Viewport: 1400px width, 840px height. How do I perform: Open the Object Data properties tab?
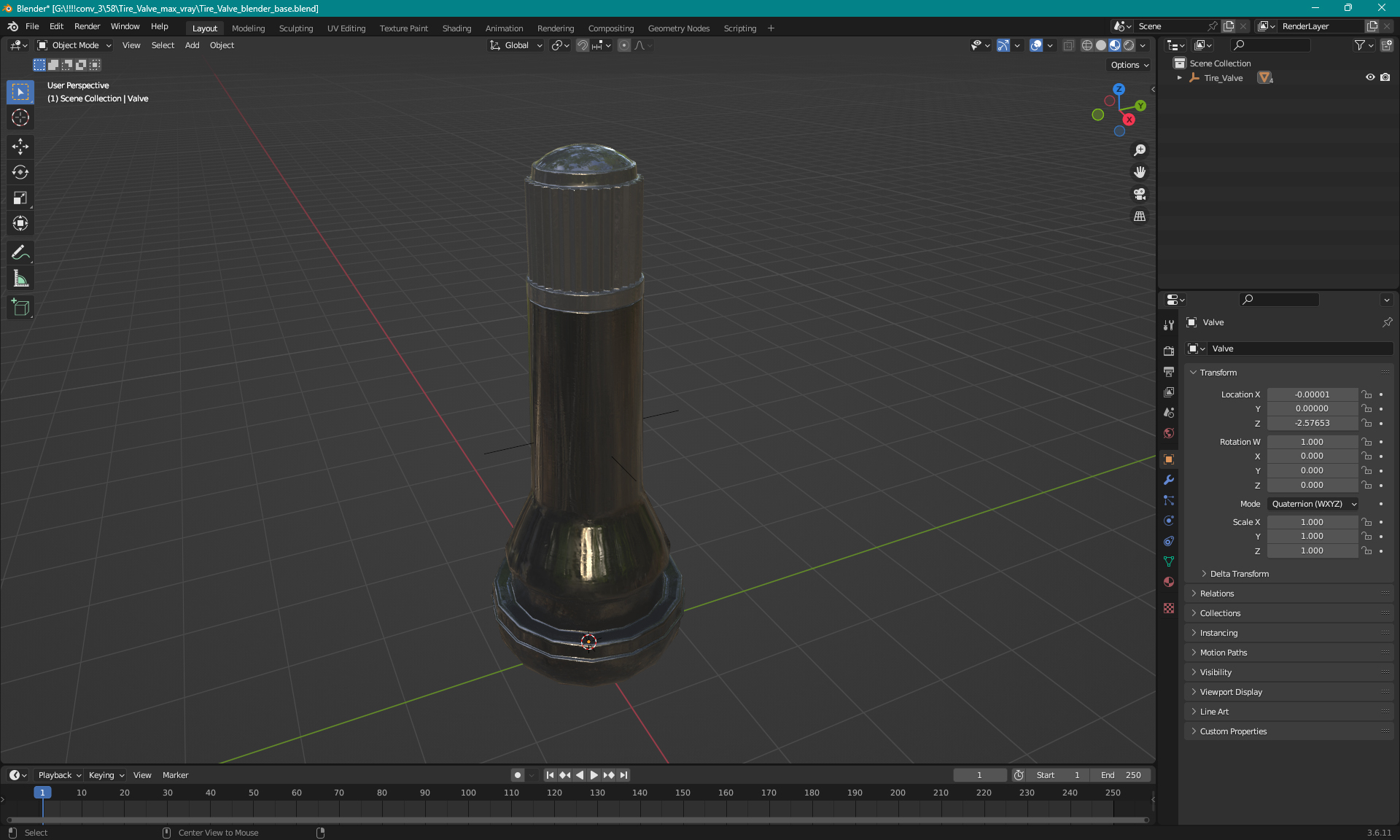(1169, 561)
